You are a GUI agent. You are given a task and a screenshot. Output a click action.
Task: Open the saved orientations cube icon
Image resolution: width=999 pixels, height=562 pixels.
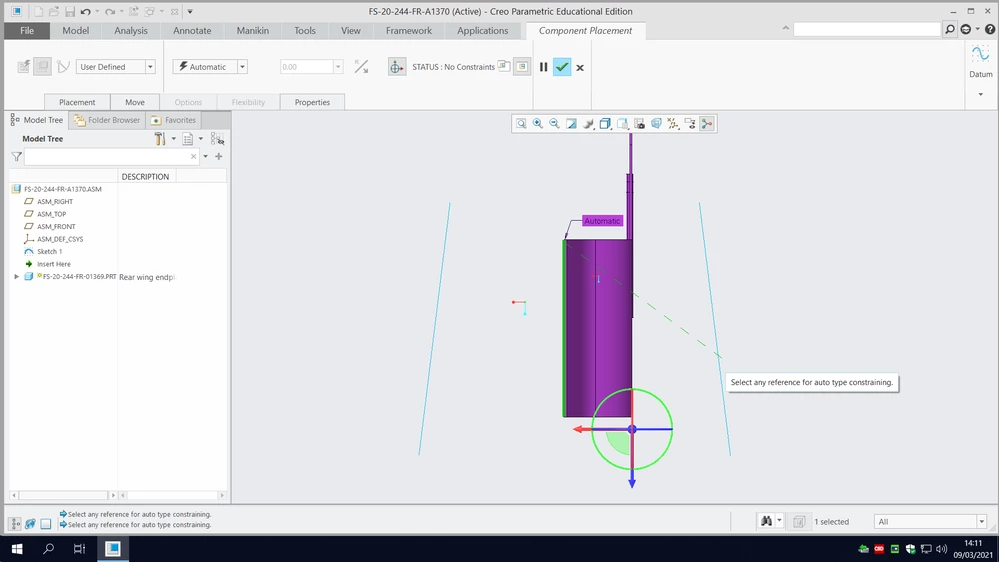[605, 124]
